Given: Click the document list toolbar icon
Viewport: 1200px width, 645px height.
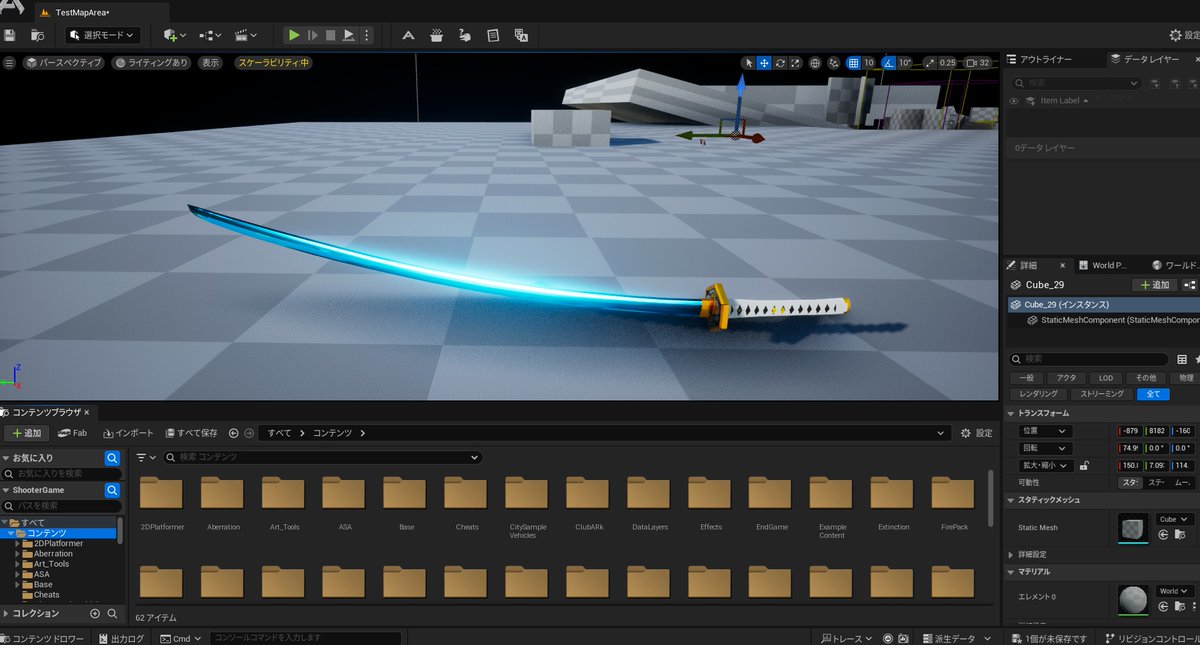Looking at the screenshot, I should tap(492, 35).
